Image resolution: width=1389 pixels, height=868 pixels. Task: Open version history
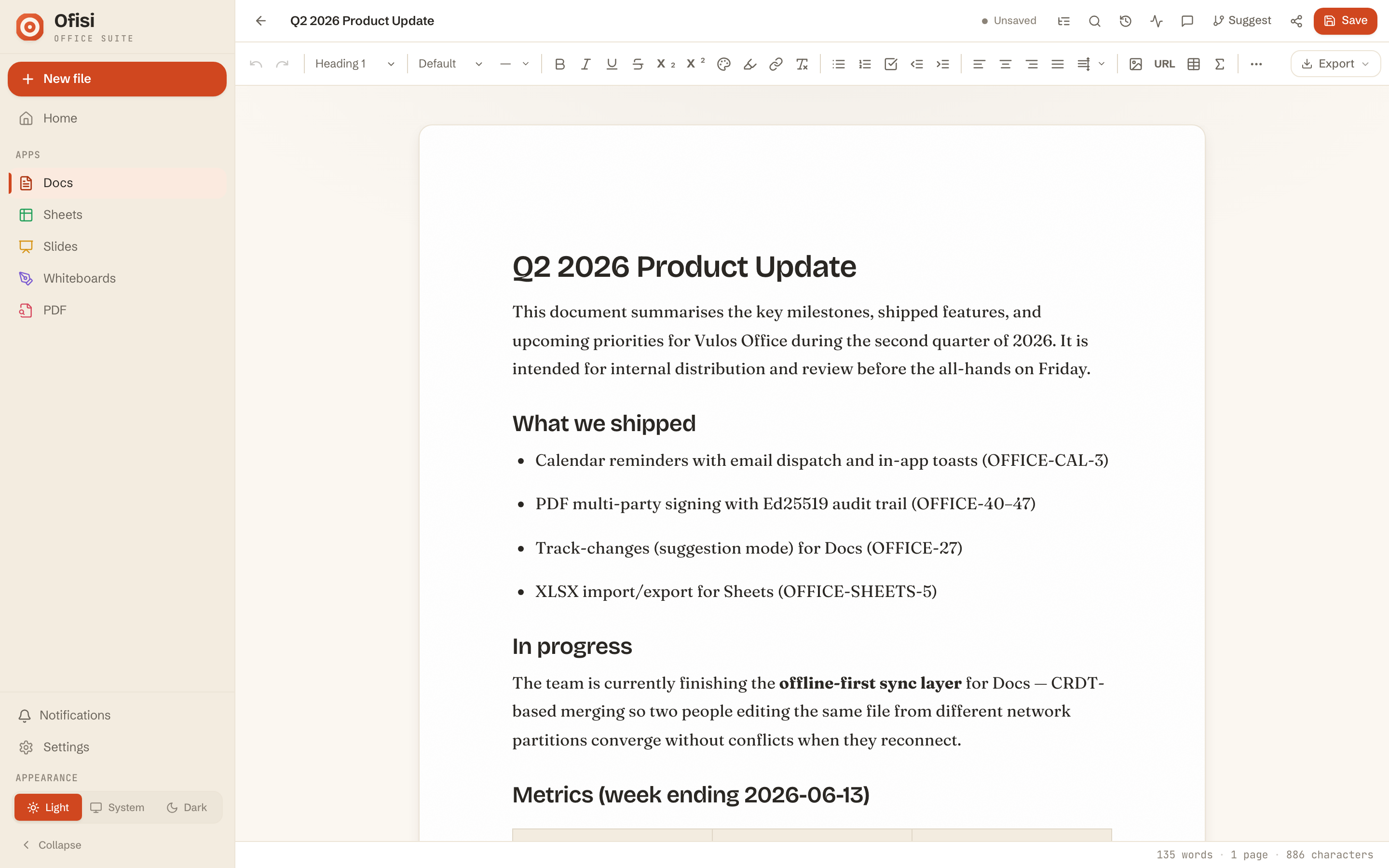pyautogui.click(x=1126, y=21)
